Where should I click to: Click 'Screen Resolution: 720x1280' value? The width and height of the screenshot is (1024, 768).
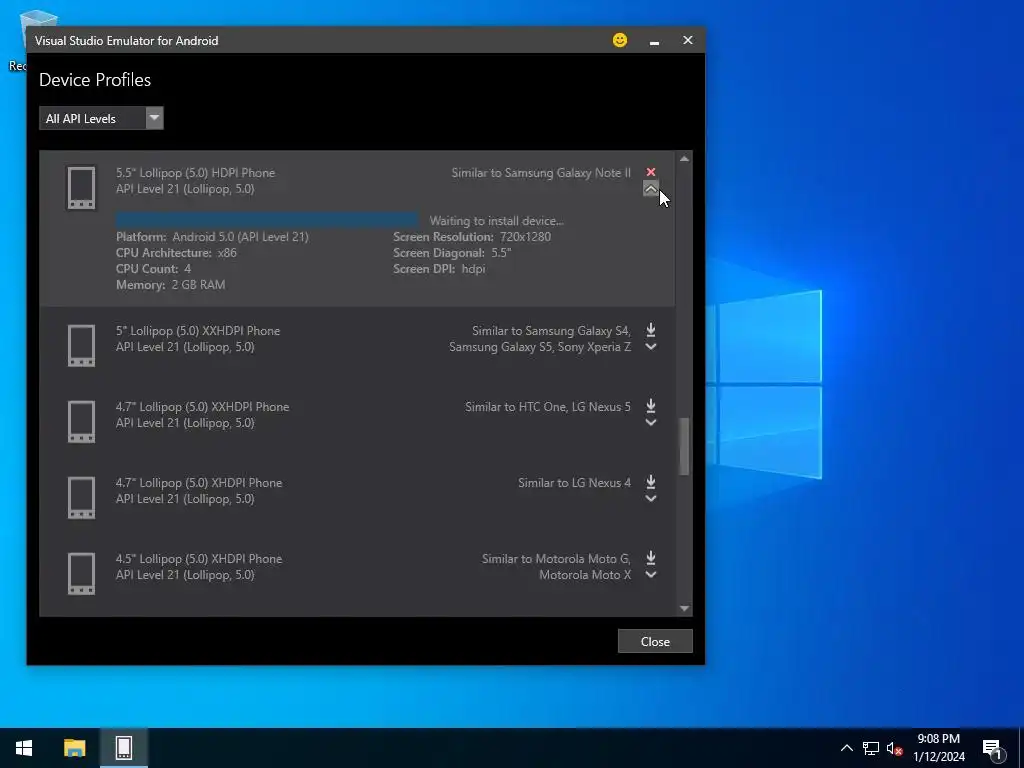[472, 236]
